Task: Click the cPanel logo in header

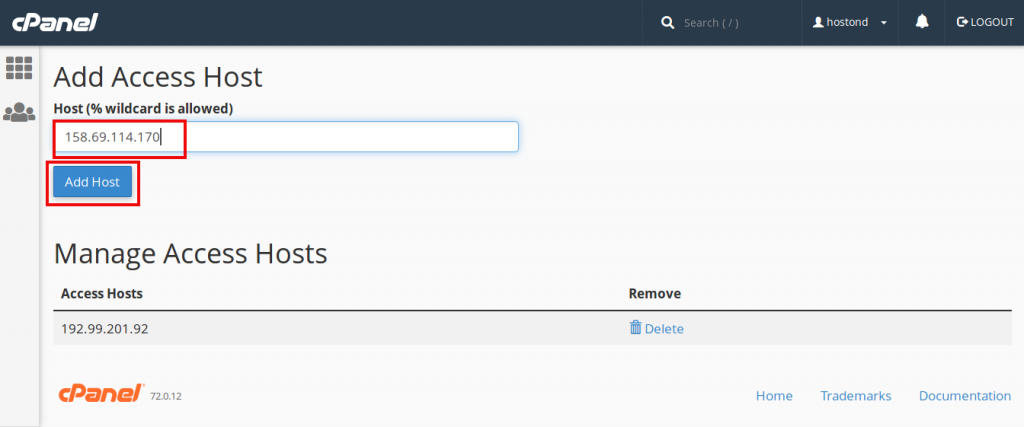Action: (x=55, y=22)
